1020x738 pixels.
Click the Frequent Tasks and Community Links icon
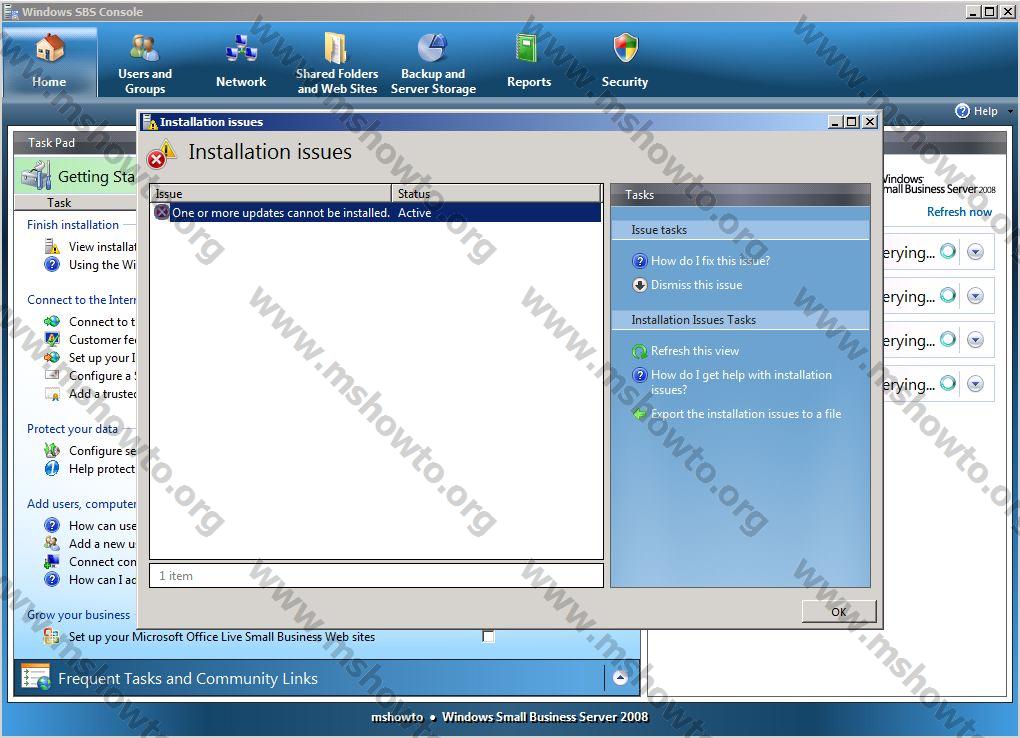[x=36, y=677]
